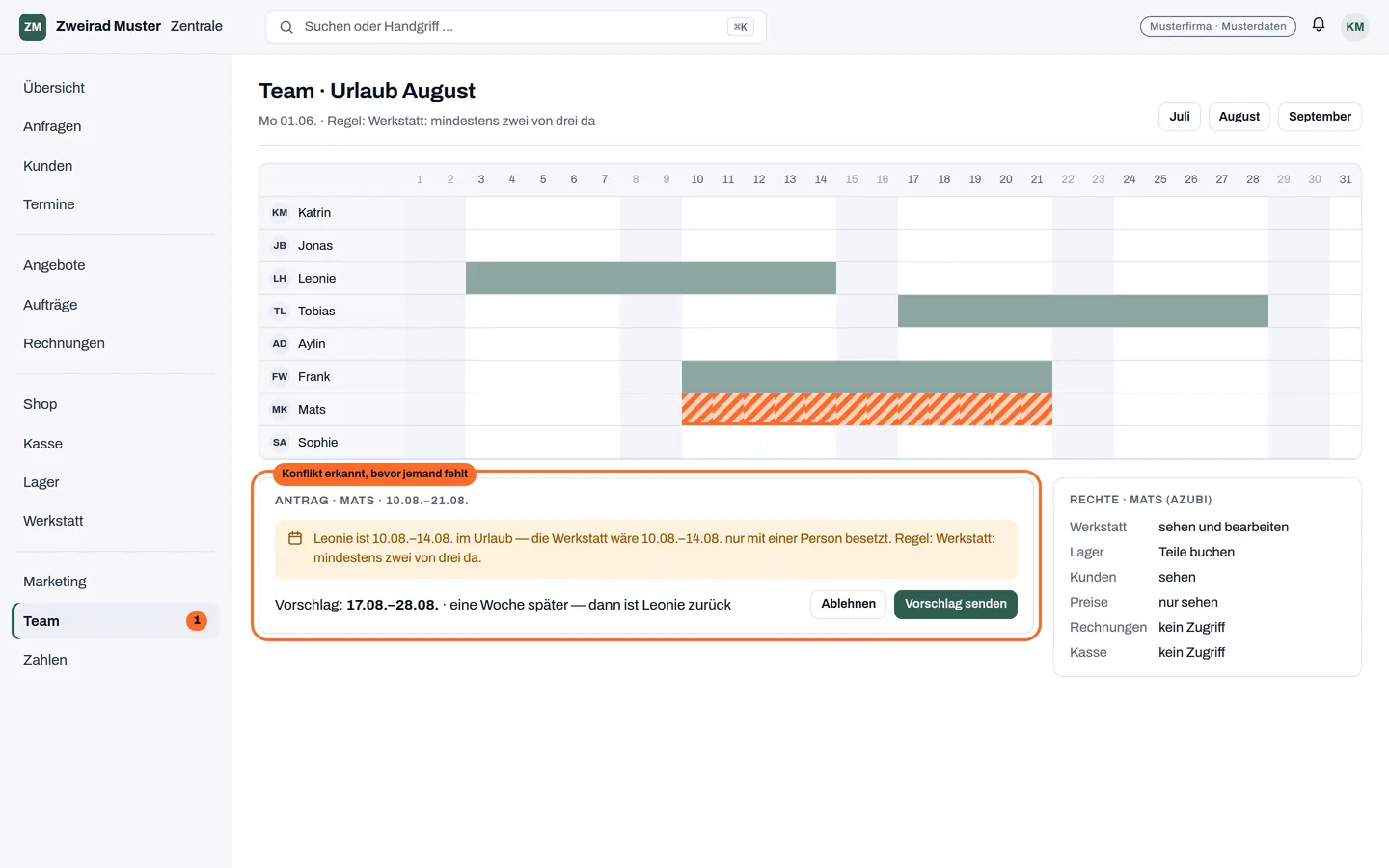This screenshot has height=868, width=1389.
Task: Open Marketing in sidebar
Action: (116, 582)
